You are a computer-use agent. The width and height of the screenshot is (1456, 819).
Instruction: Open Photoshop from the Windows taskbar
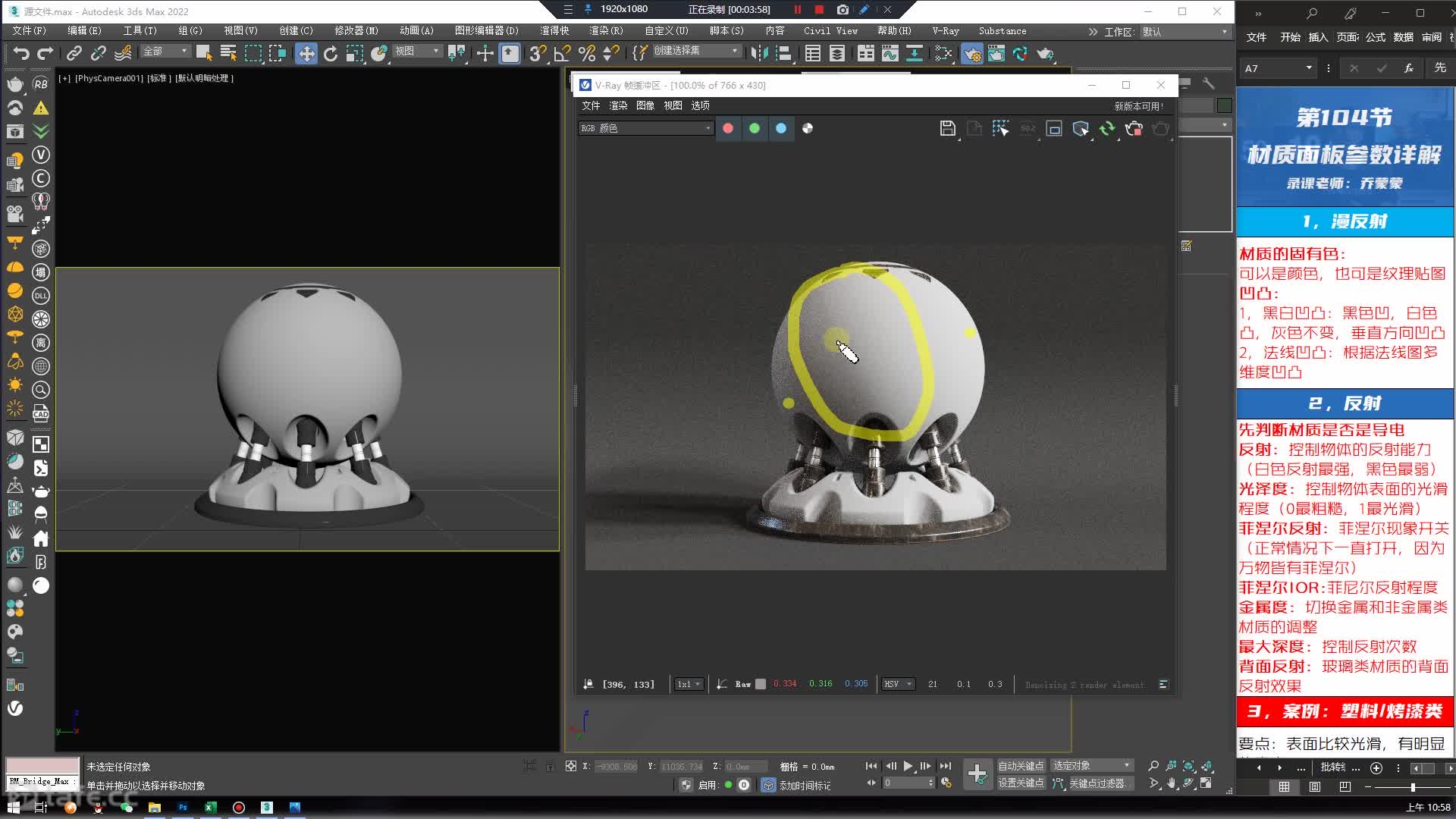click(182, 808)
